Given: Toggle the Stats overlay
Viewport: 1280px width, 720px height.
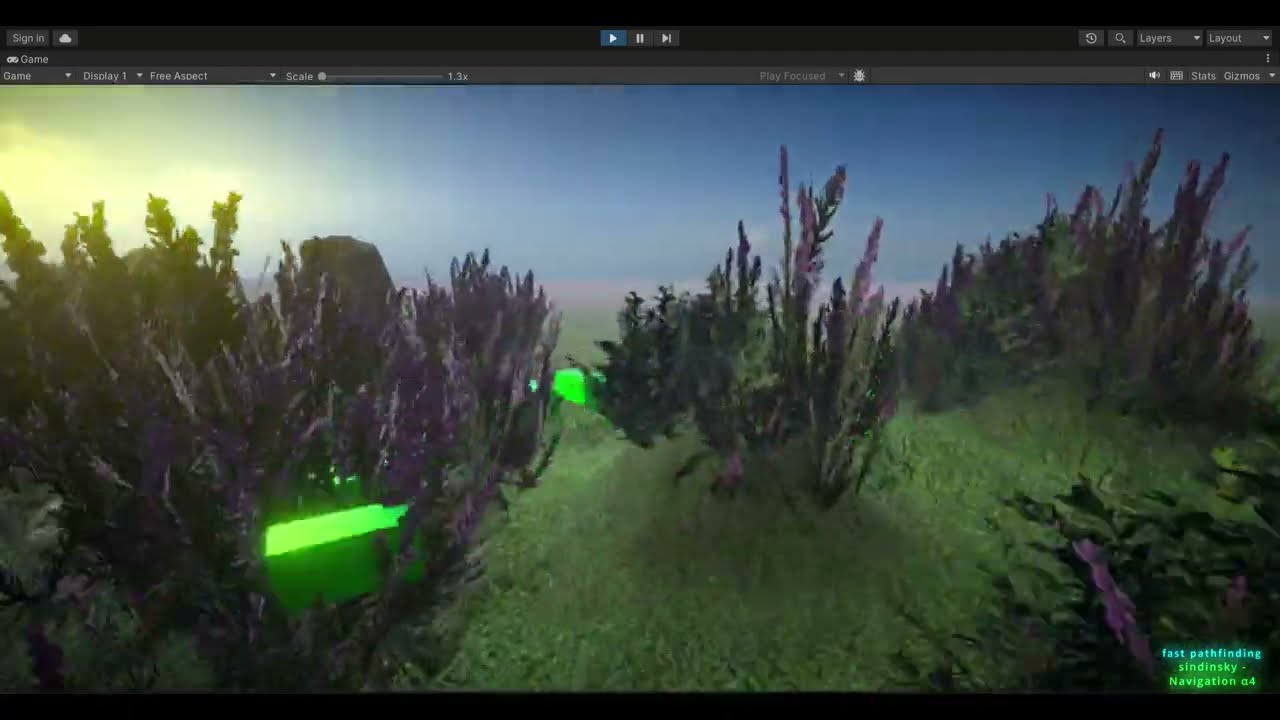Looking at the screenshot, I should tap(1203, 76).
